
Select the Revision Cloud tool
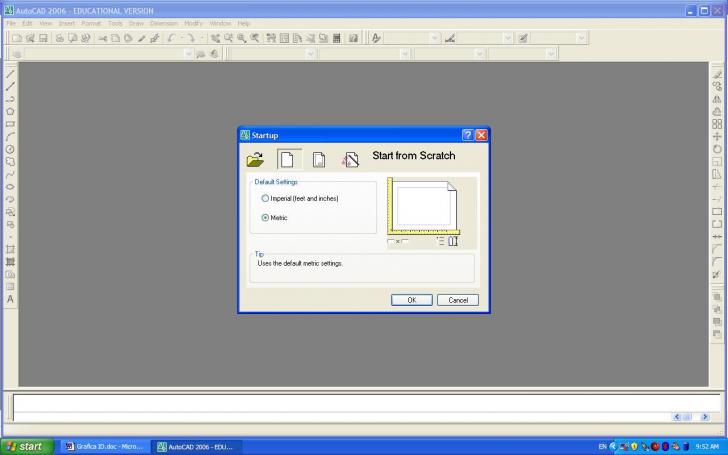click(x=10, y=162)
